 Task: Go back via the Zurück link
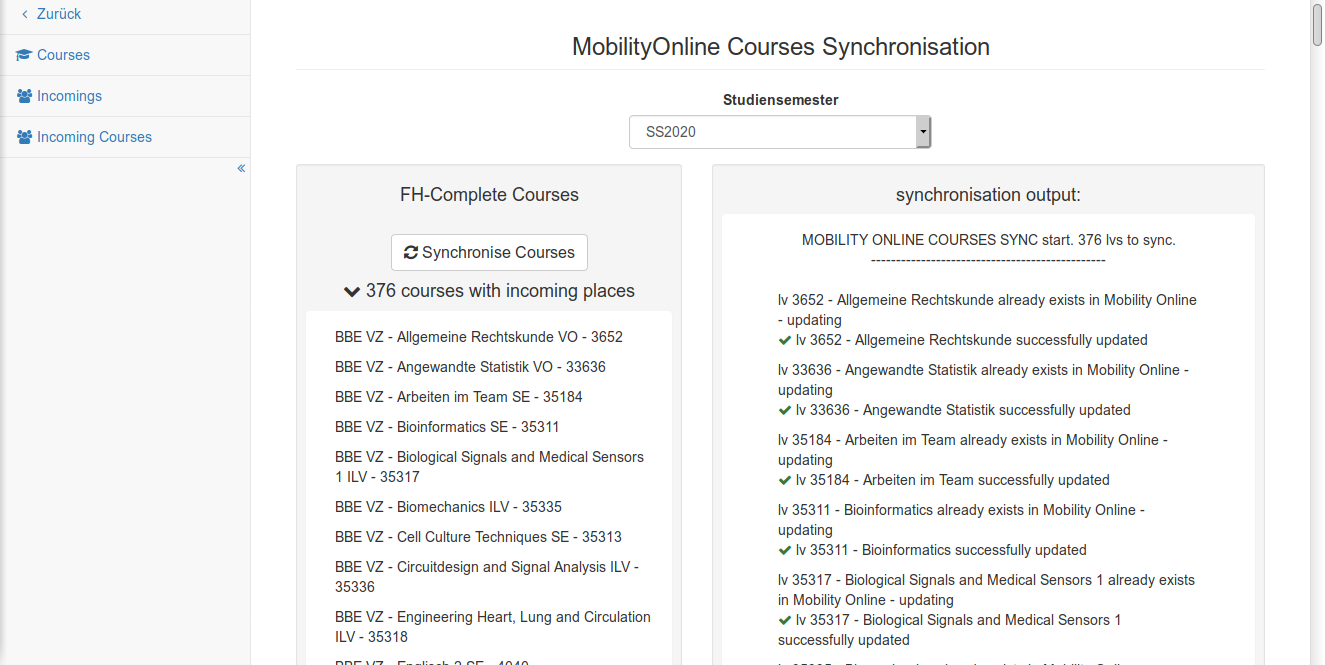(59, 14)
